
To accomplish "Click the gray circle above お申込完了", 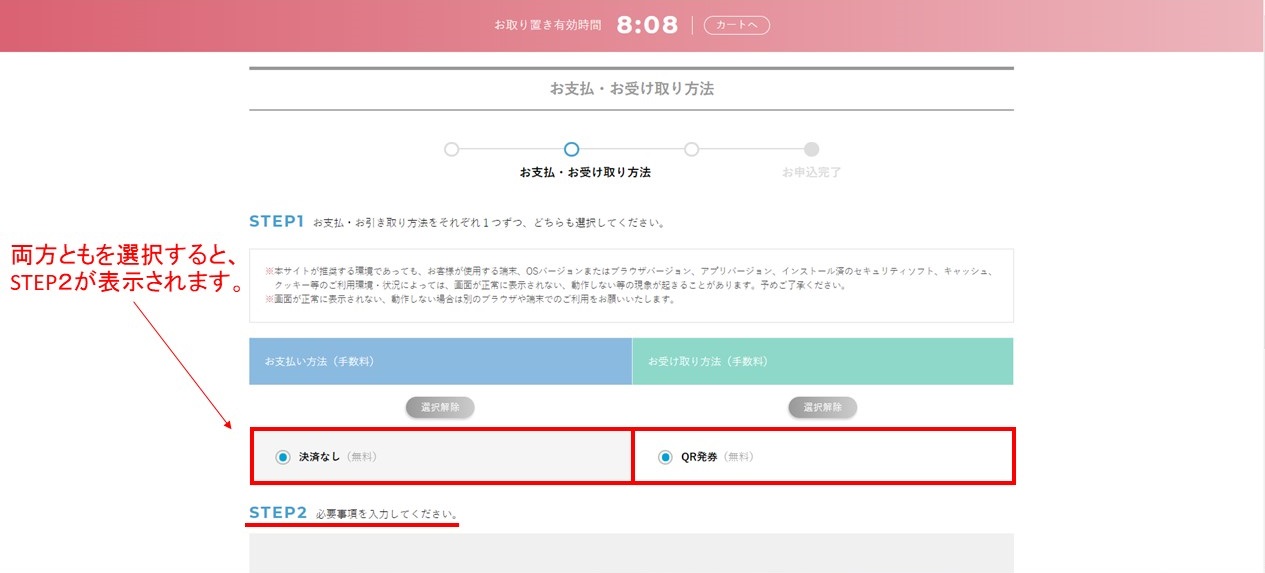I will 811,149.
